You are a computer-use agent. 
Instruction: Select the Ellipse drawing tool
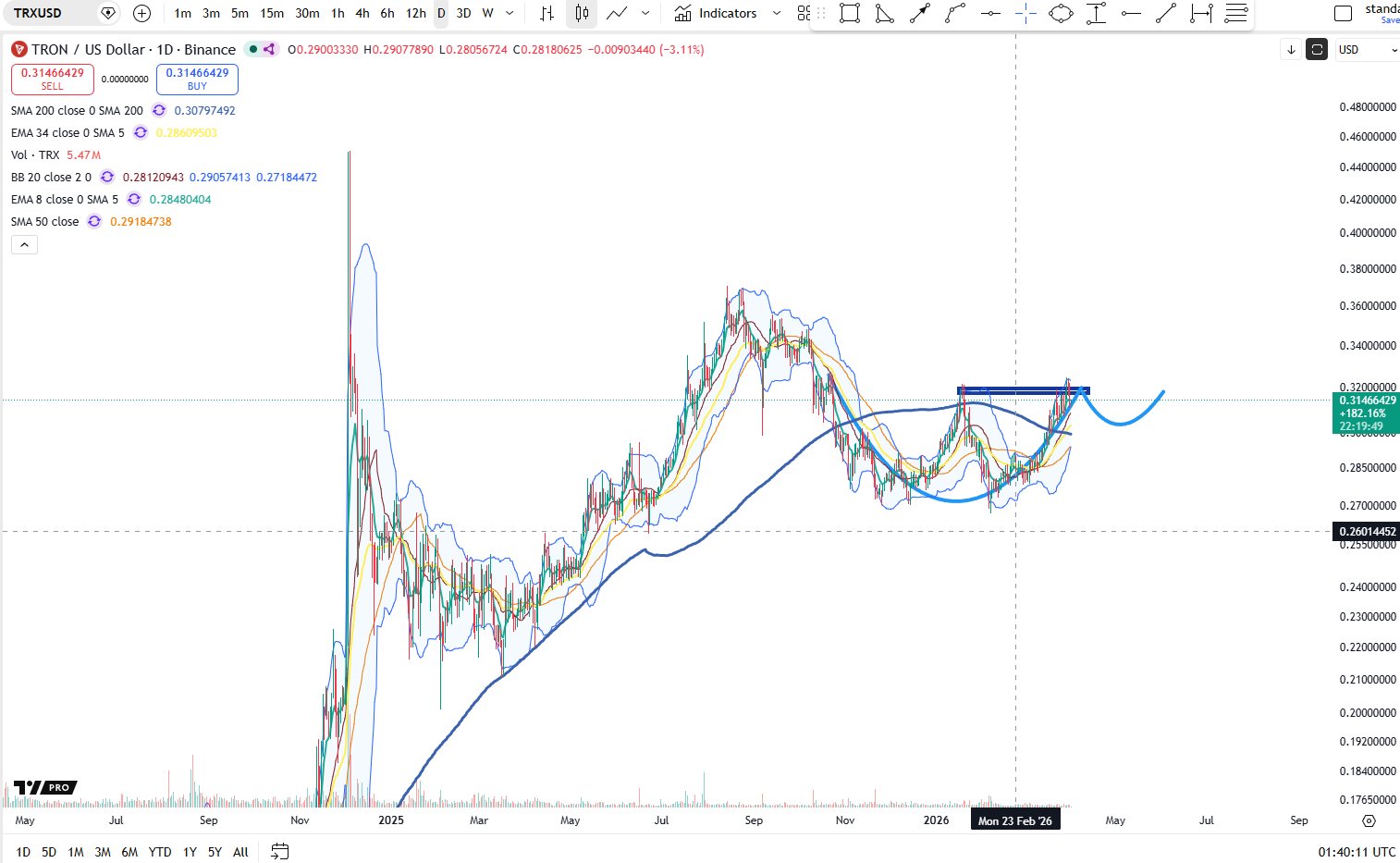click(1061, 13)
